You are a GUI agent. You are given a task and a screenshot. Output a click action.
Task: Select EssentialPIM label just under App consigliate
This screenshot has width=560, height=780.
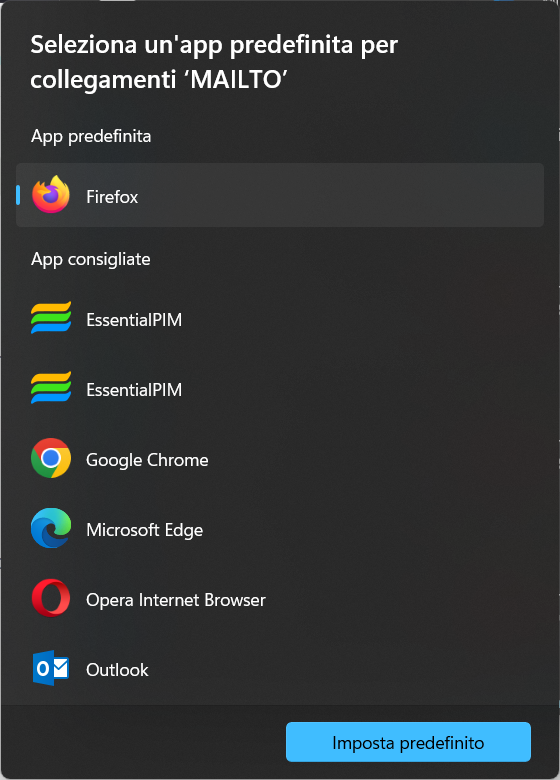(x=134, y=319)
